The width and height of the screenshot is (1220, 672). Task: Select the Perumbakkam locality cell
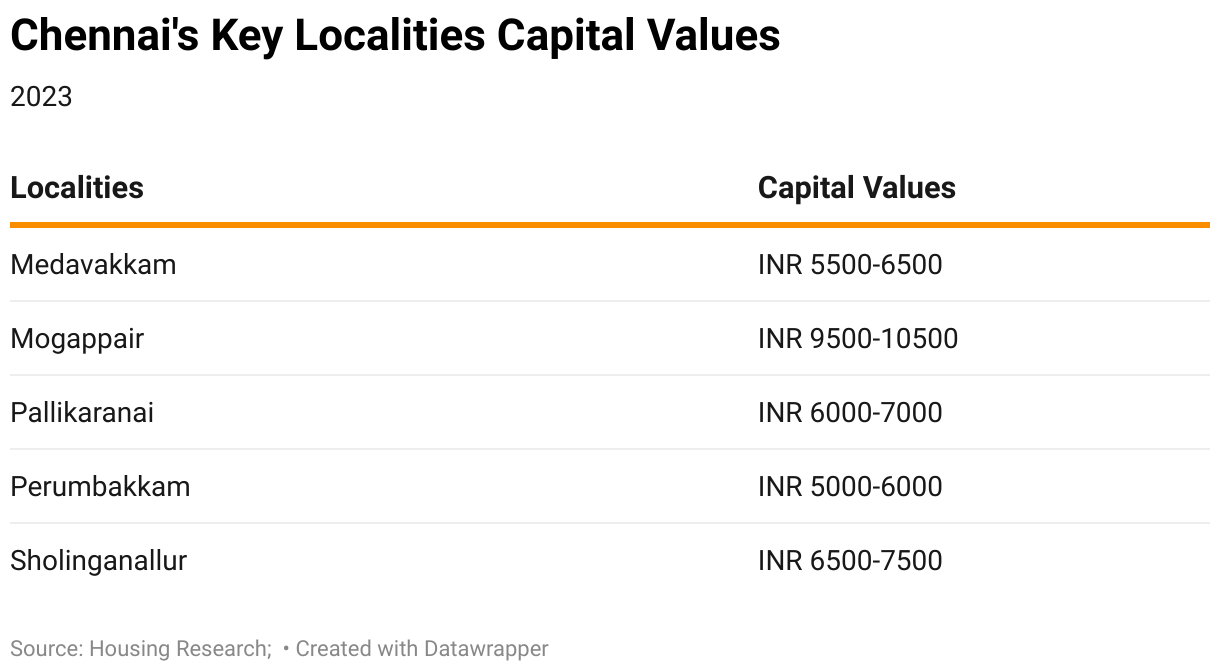tap(100, 487)
